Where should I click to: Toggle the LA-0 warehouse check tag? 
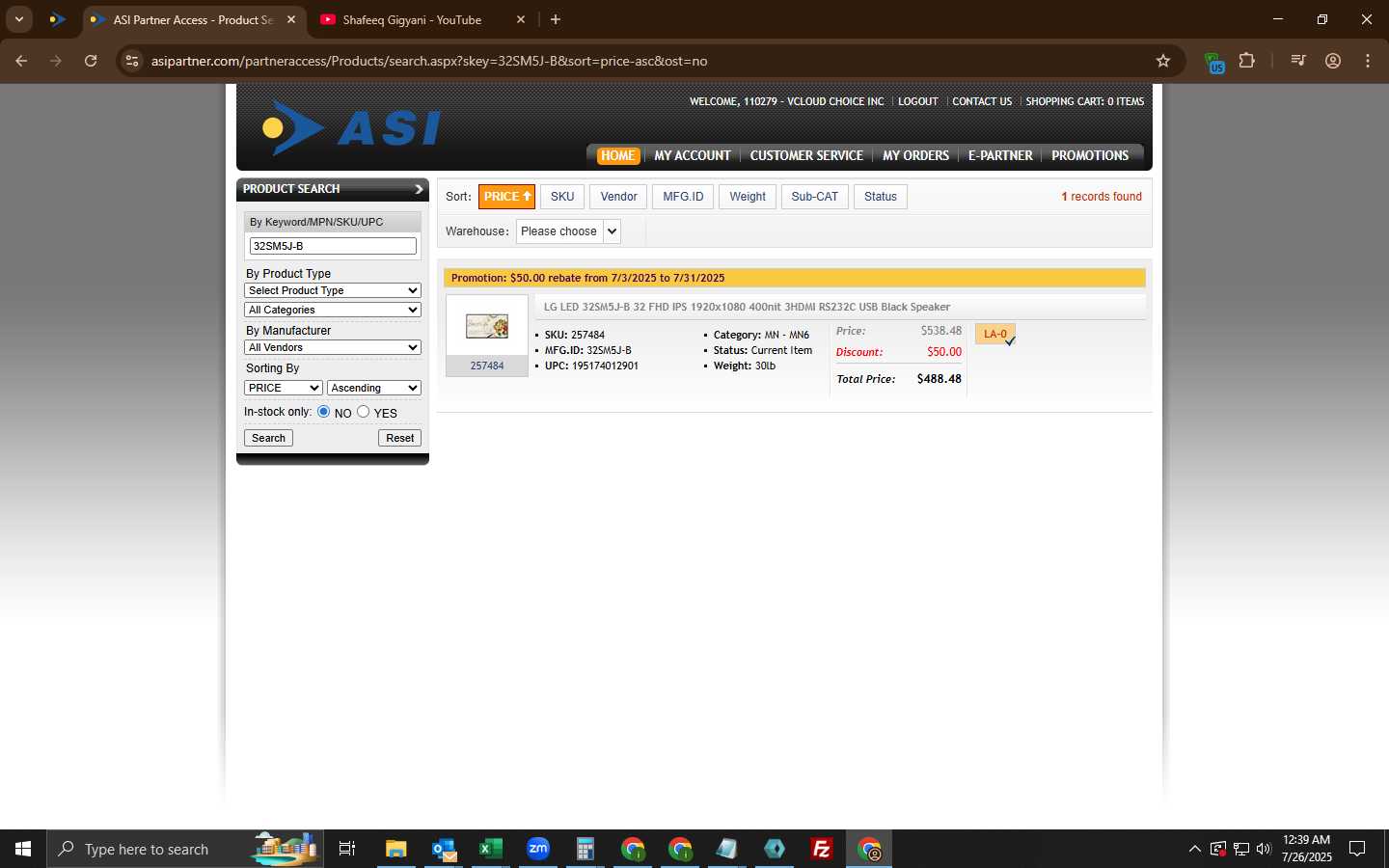994,334
